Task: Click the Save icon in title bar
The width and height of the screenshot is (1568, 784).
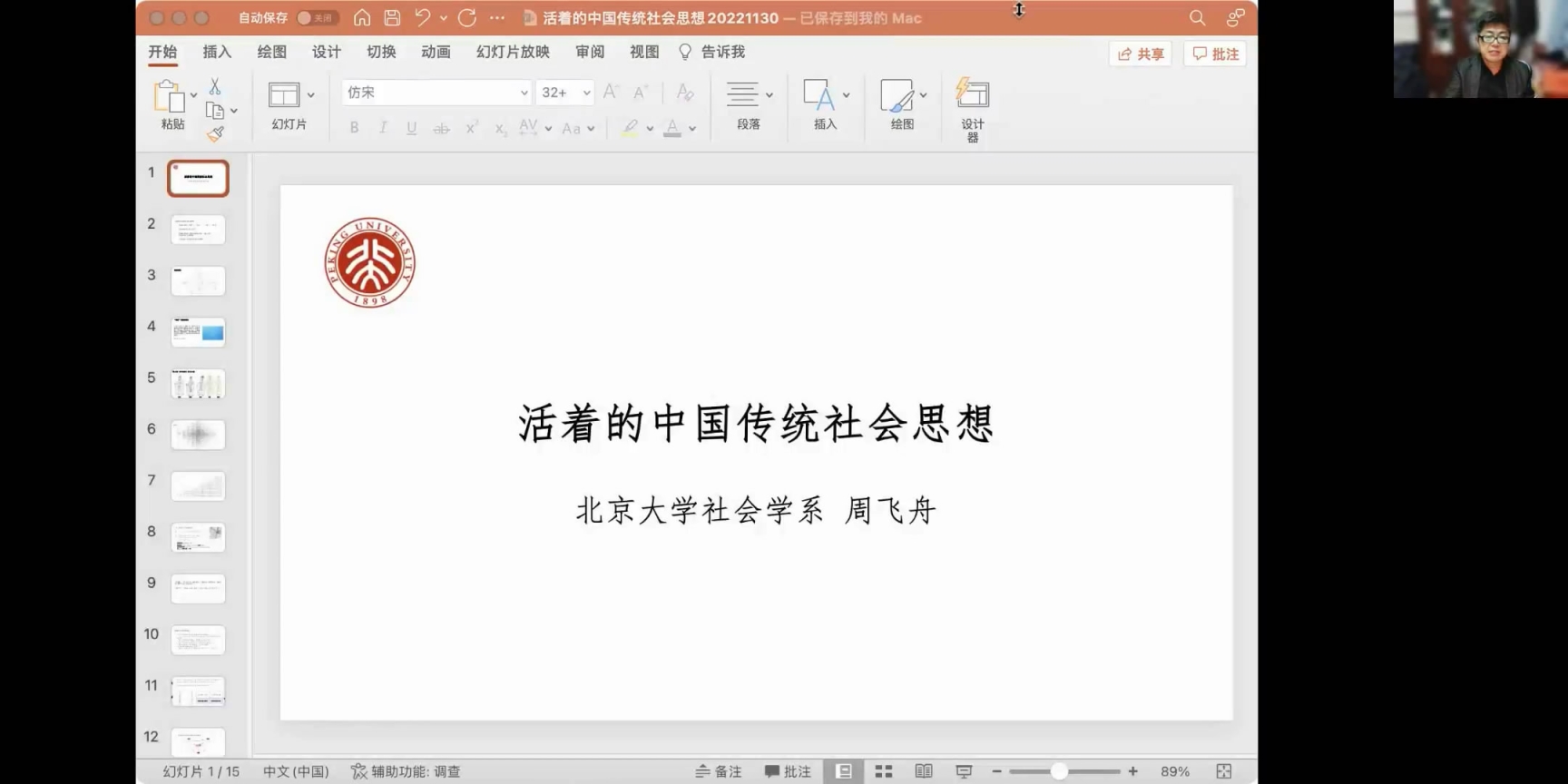Action: tap(392, 17)
